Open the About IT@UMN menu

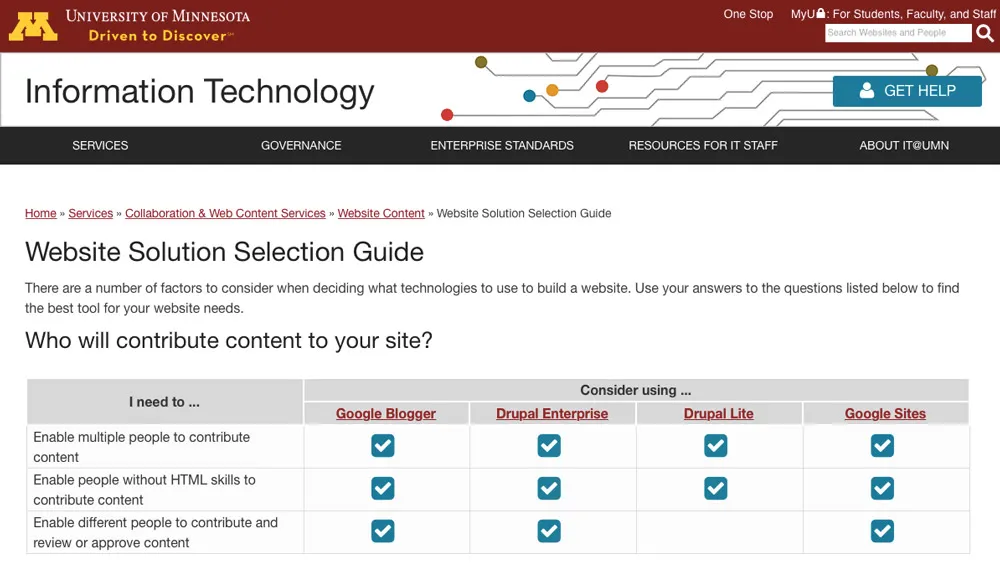coord(904,145)
